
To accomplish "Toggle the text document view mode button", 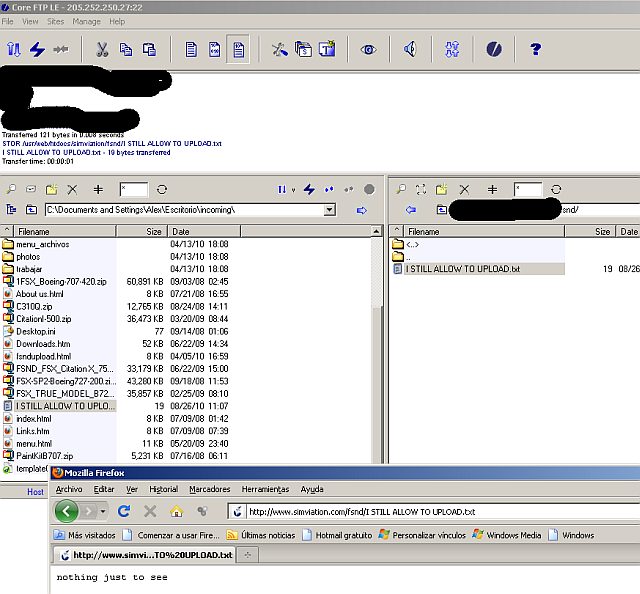I will [238, 49].
